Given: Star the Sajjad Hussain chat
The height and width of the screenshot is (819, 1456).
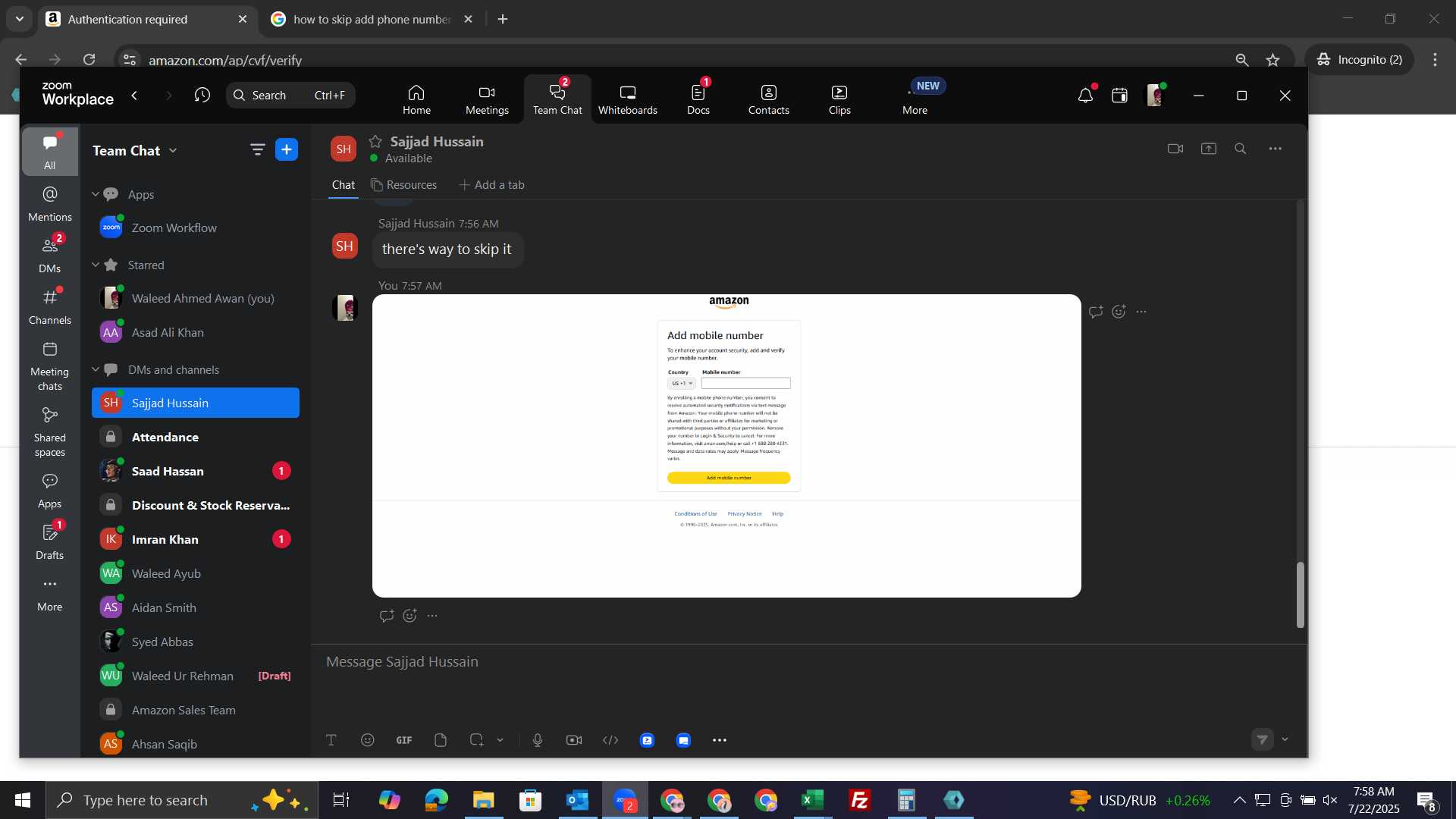Looking at the screenshot, I should coord(375,141).
